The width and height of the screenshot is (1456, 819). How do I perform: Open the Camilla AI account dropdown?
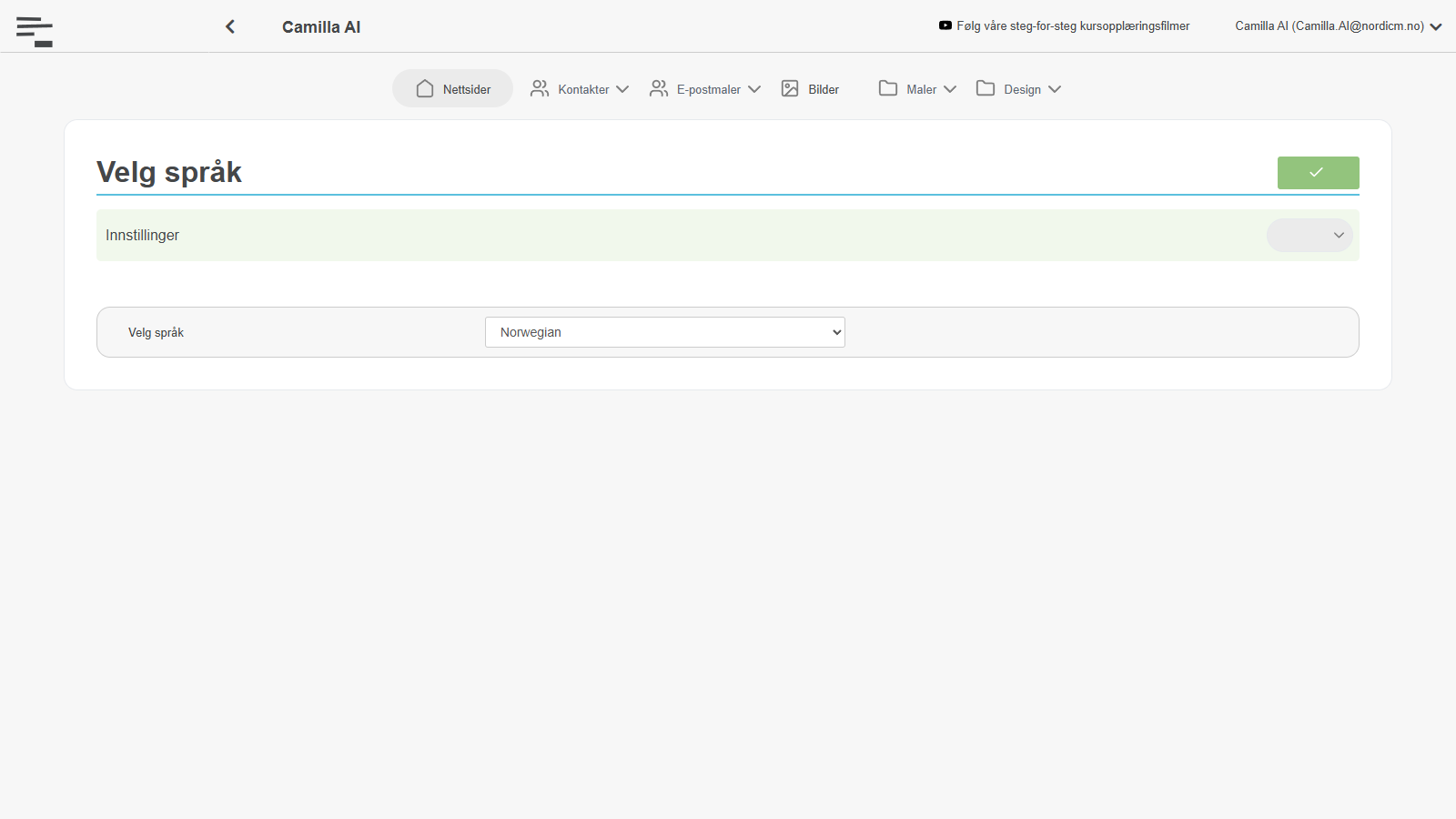tap(1339, 26)
